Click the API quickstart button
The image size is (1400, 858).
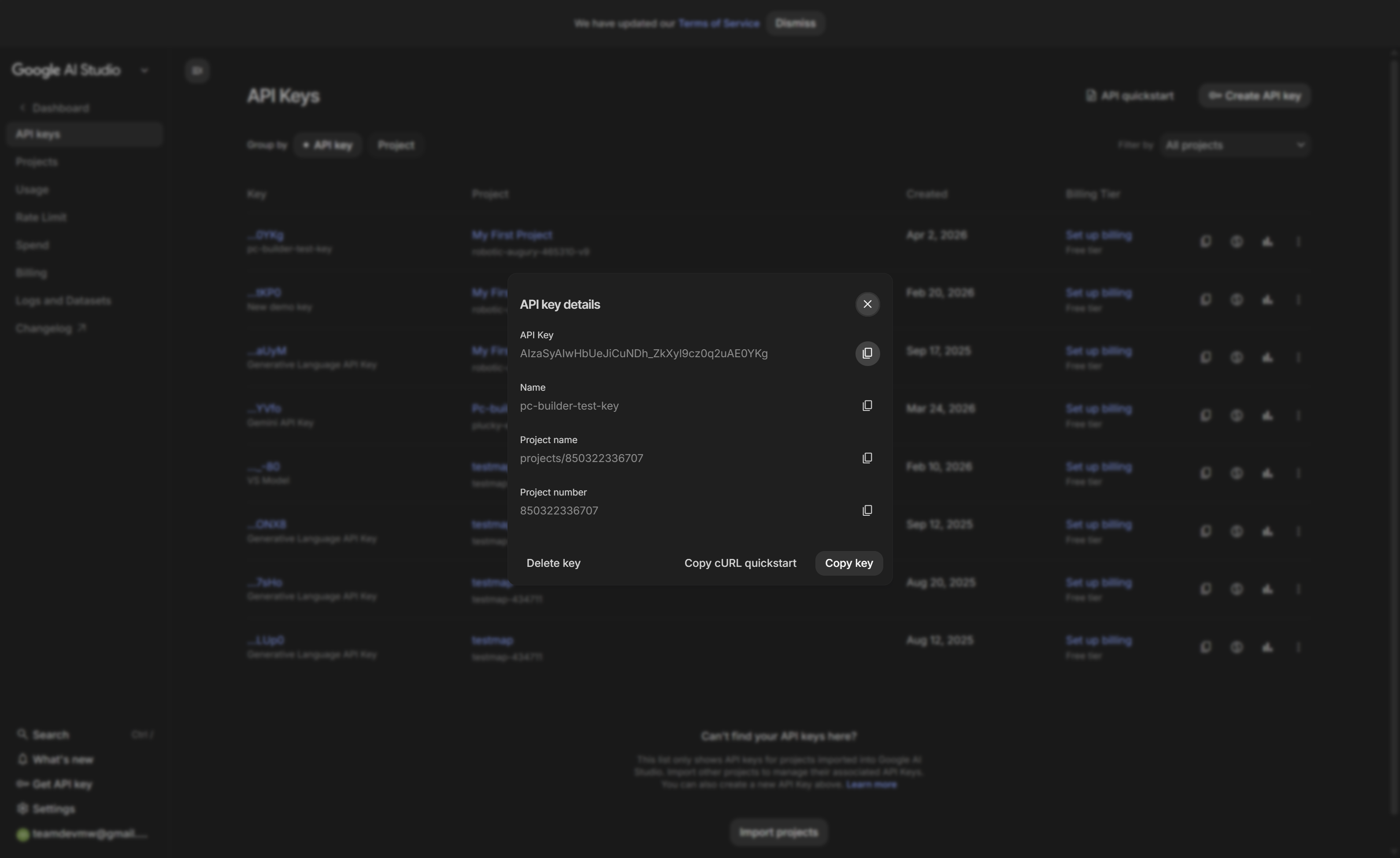pos(1129,96)
